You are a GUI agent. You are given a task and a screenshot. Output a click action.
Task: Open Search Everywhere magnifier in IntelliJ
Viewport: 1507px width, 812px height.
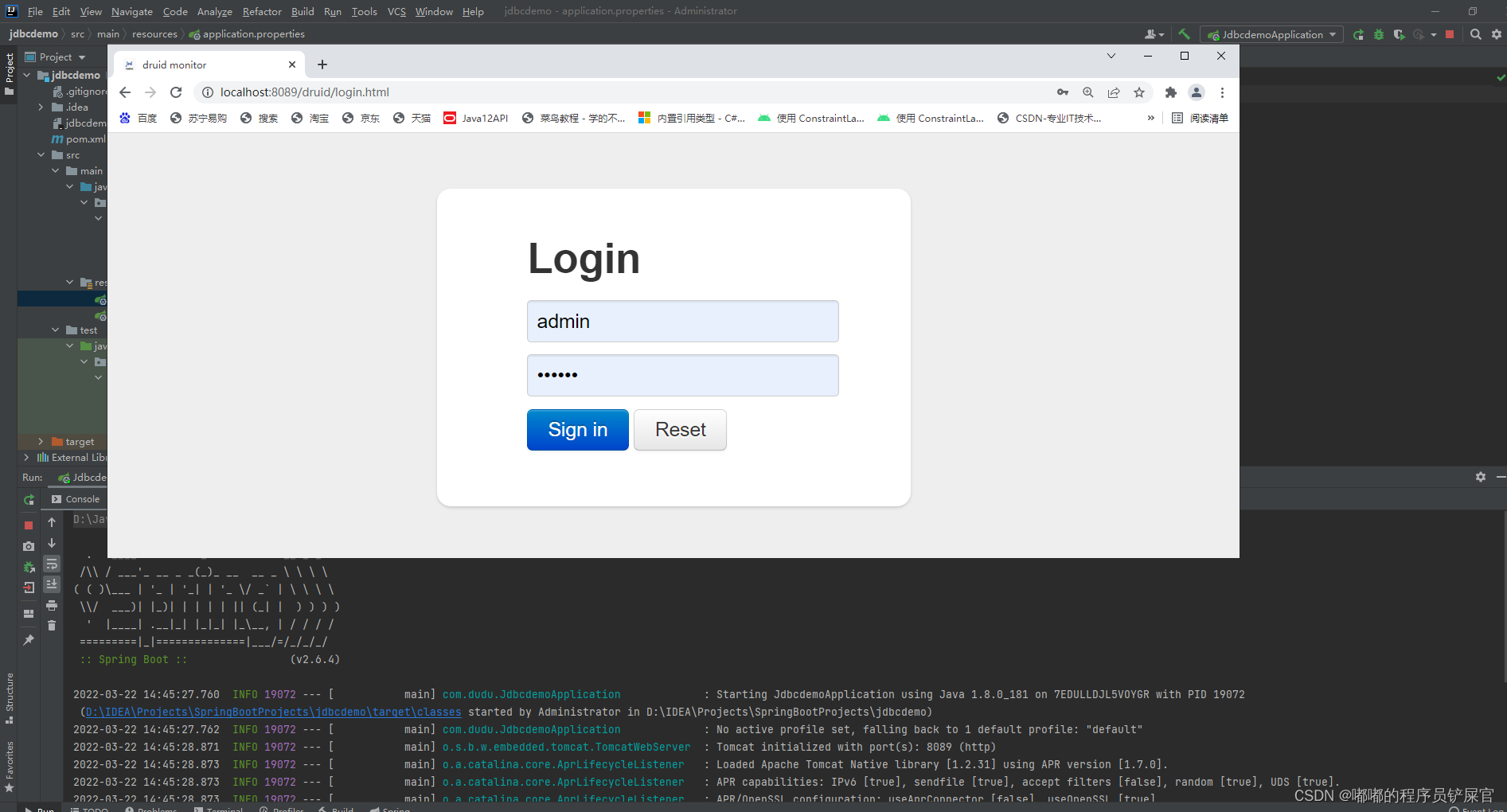1475,34
